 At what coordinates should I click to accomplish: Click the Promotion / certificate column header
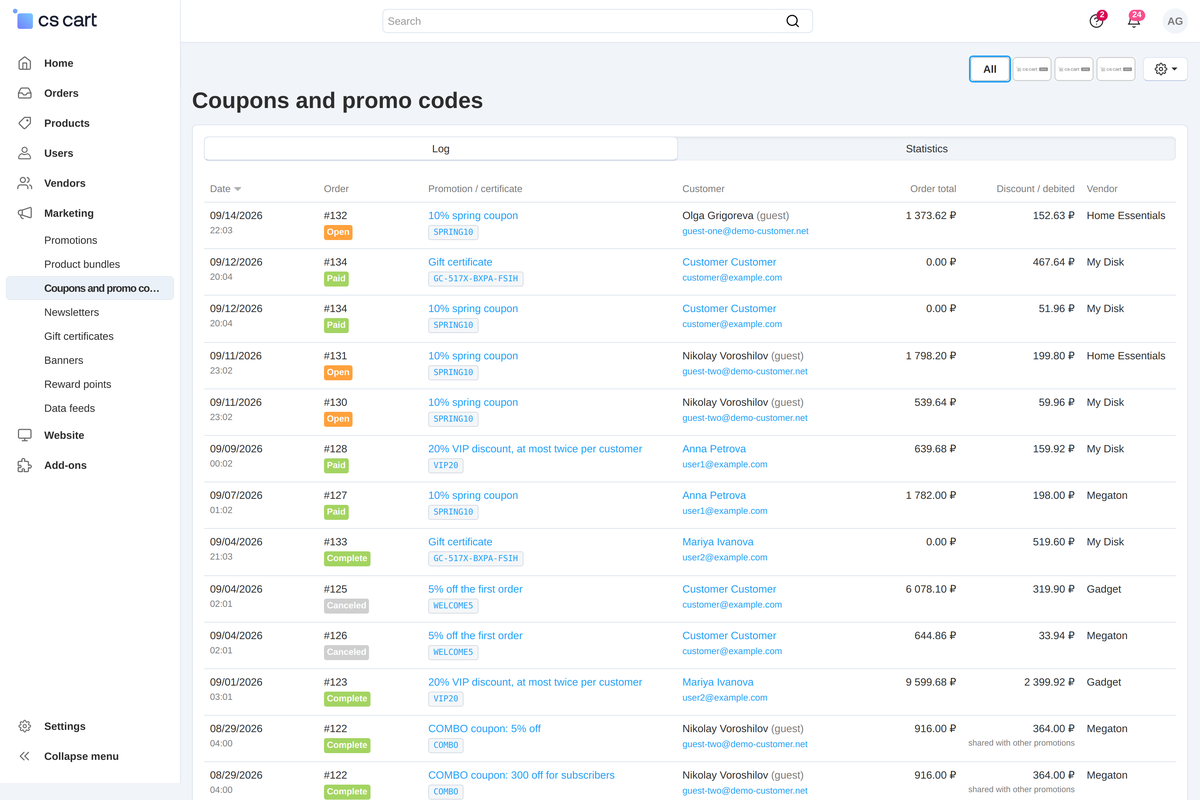point(475,189)
